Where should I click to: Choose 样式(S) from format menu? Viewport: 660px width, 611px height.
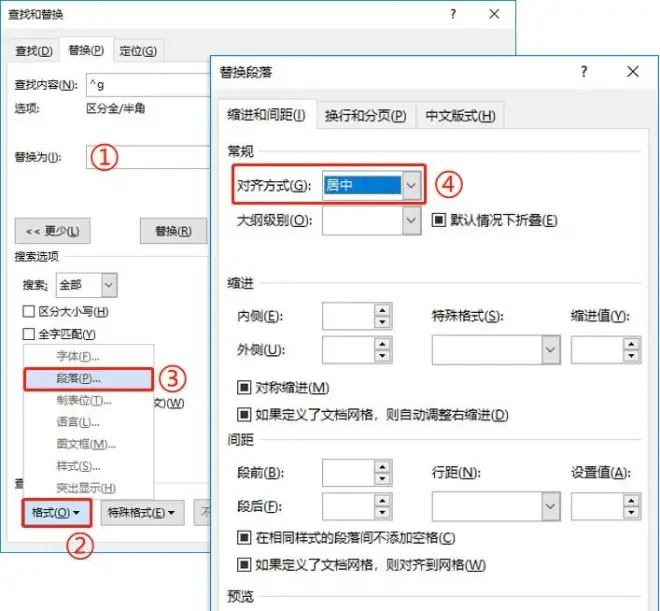click(88, 466)
